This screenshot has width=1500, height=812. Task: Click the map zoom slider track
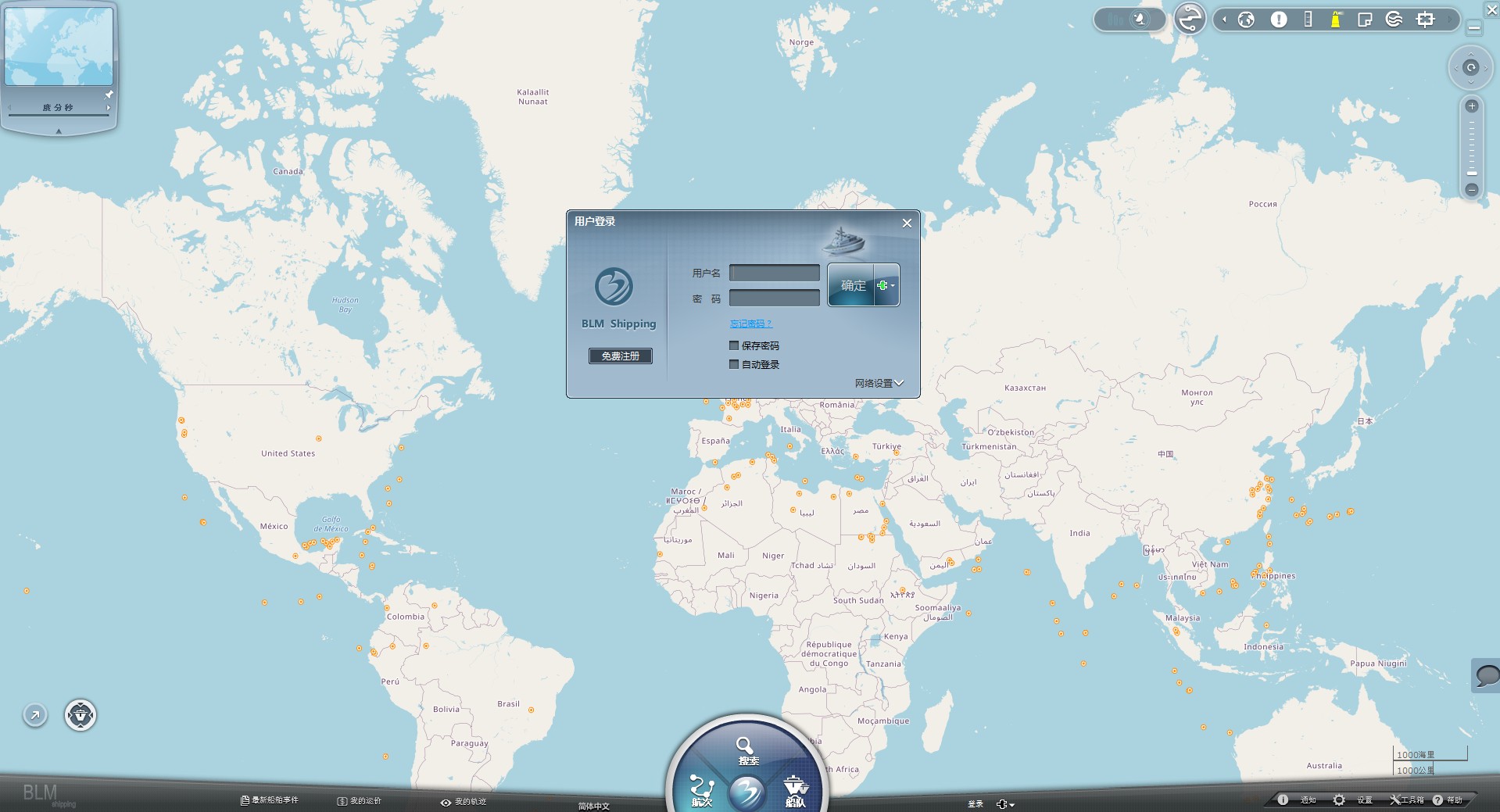[1471, 147]
